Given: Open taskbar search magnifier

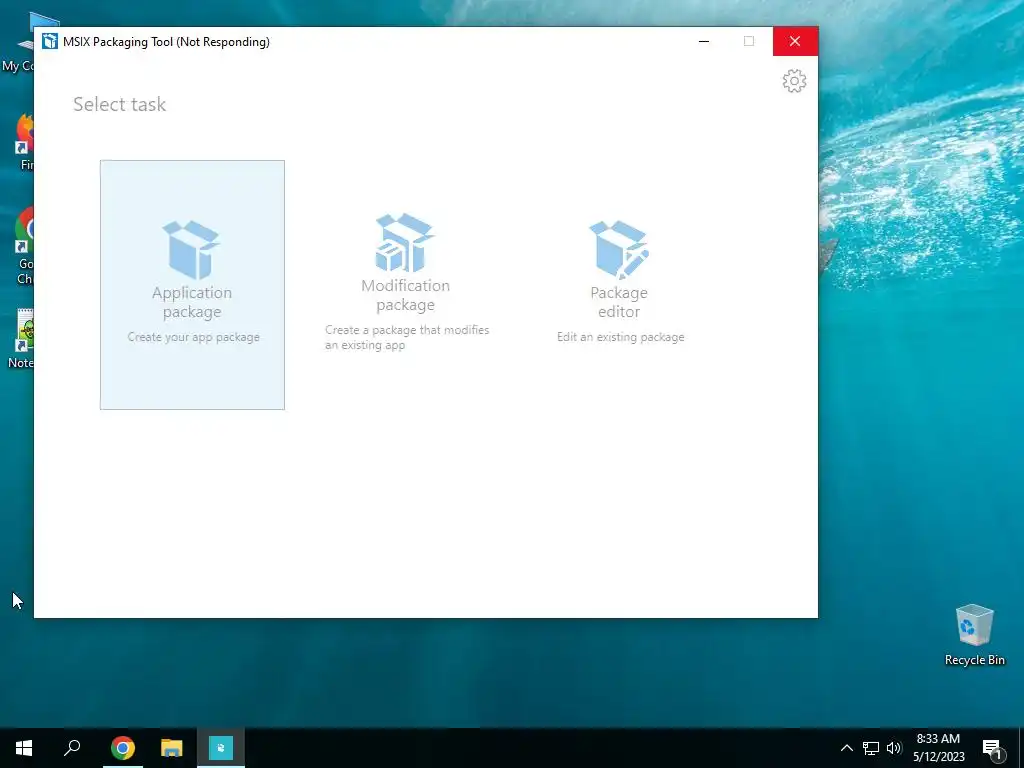Looking at the screenshot, I should click(x=72, y=748).
